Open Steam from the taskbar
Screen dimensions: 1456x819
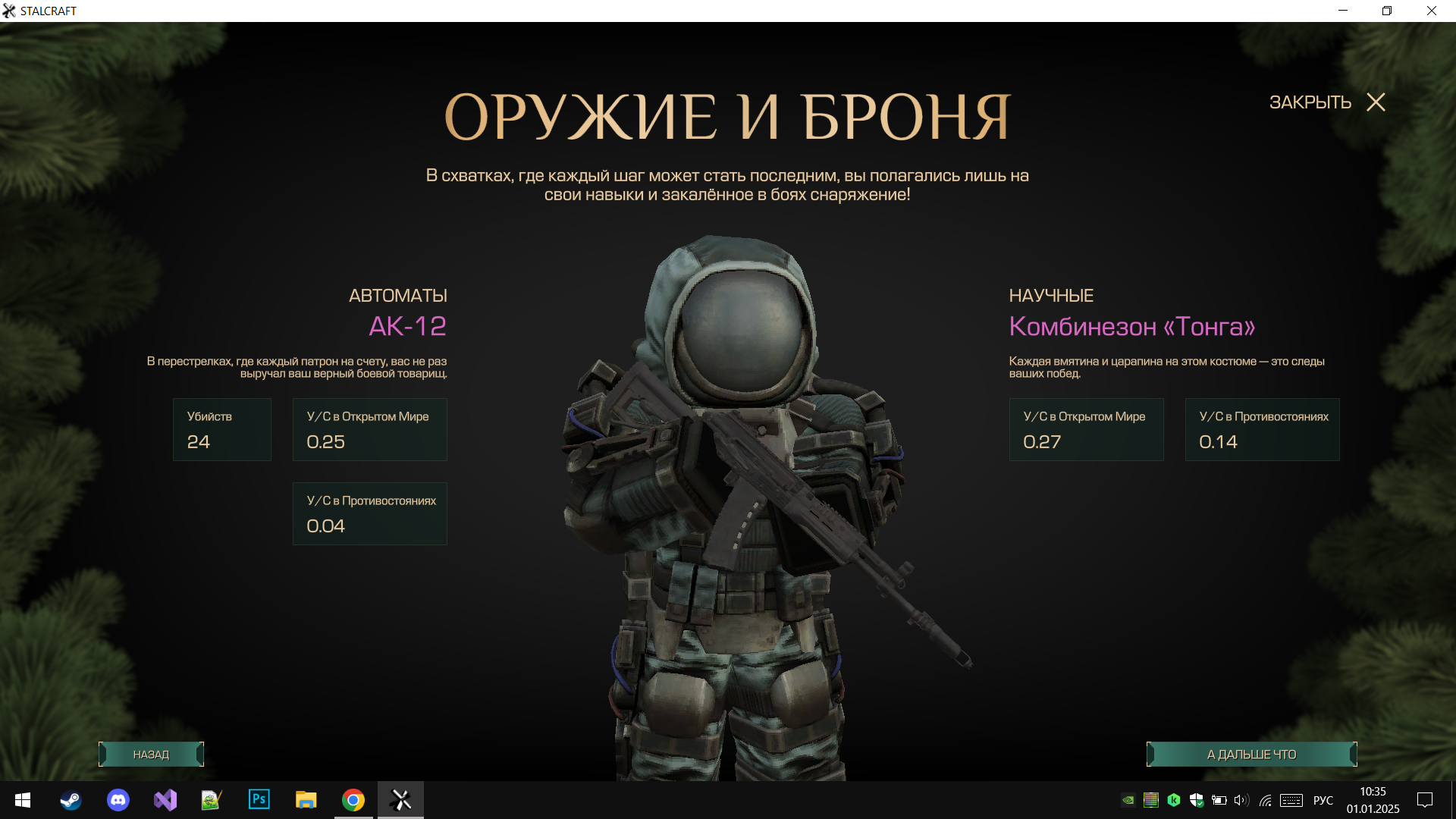click(x=71, y=800)
